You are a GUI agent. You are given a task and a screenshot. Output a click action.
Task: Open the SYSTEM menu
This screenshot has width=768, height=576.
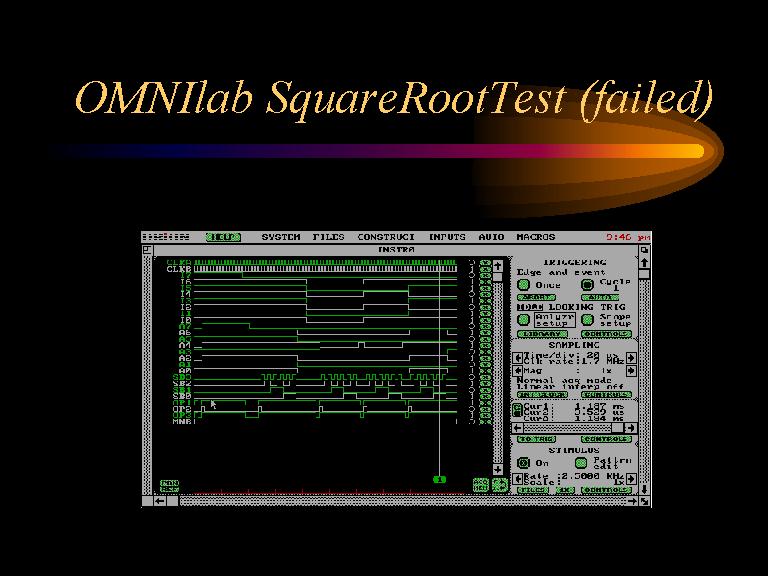[x=281, y=237]
